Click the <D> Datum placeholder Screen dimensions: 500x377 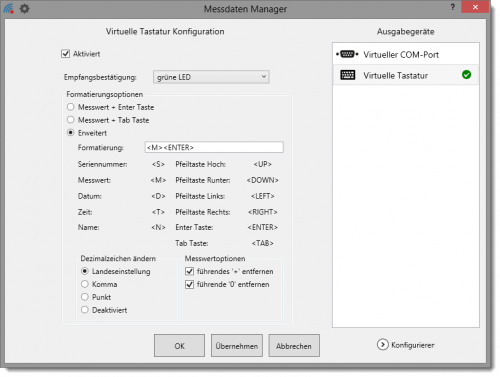[158, 196]
